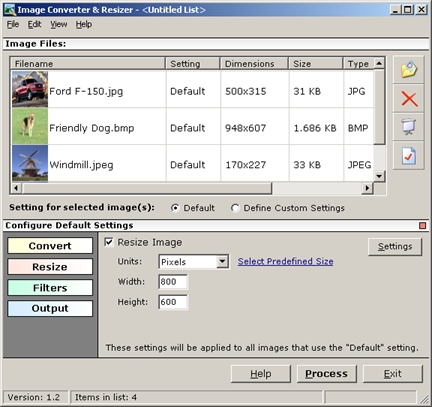Select the Friendly Dog thumbnail
Viewport: 432px width, 407px height.
tap(30, 126)
